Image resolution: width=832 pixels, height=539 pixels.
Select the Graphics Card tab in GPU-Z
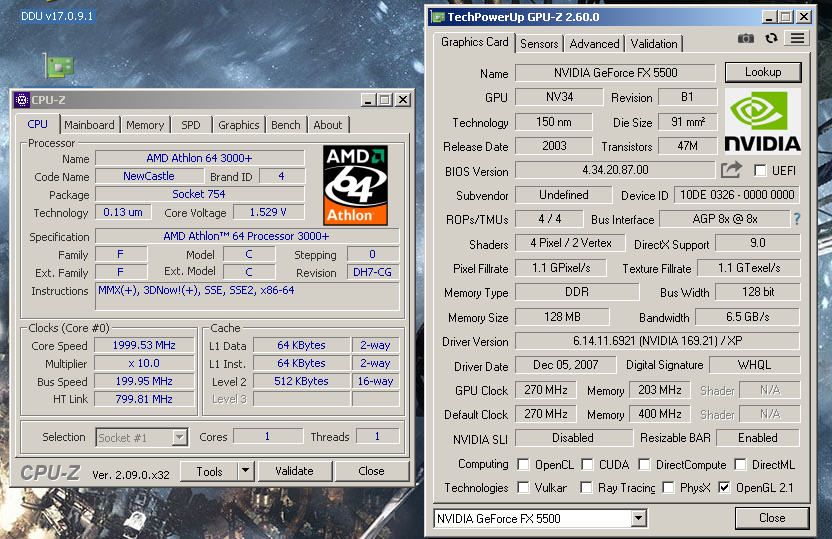point(474,42)
